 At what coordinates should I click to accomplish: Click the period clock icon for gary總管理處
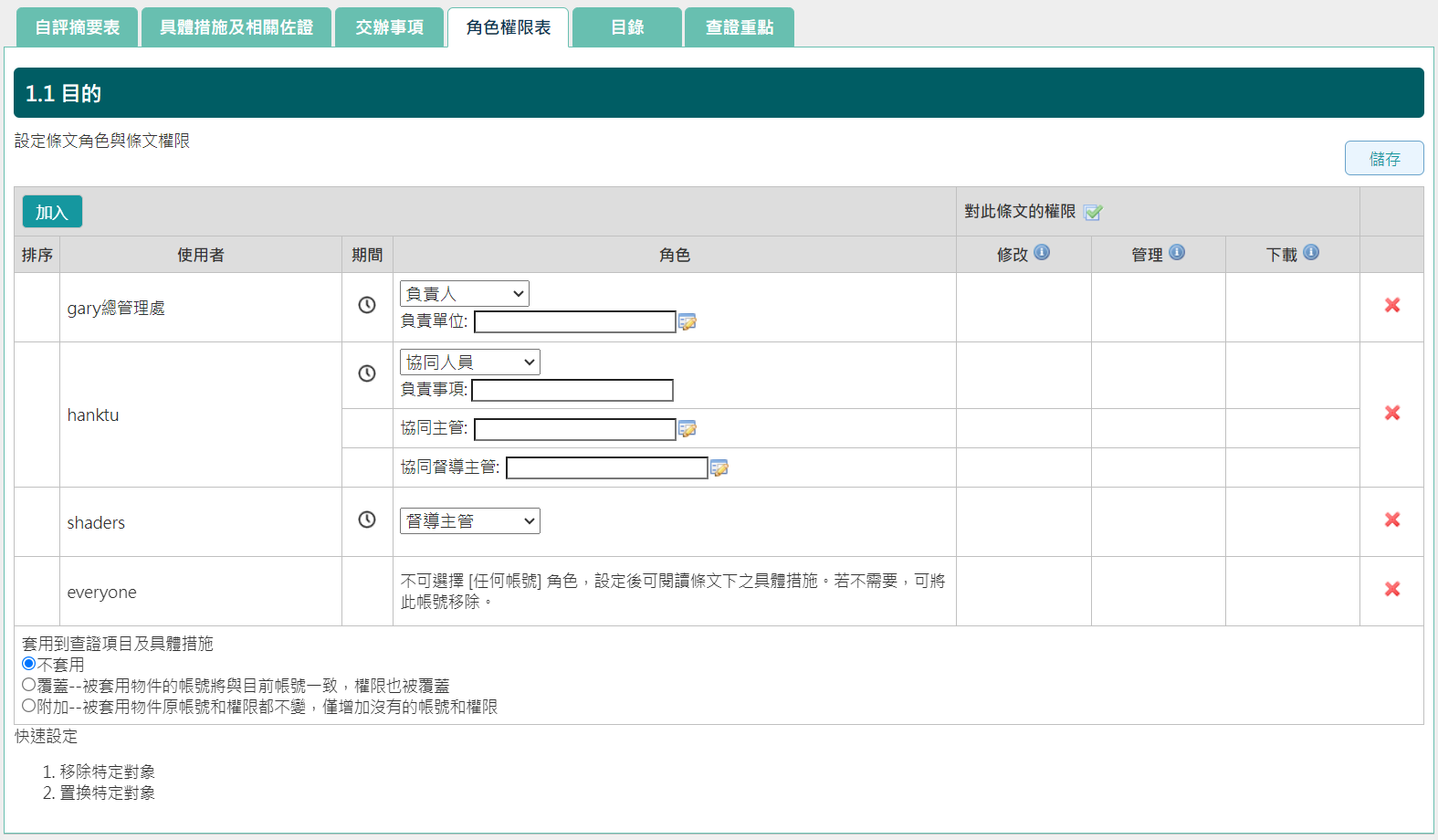click(367, 305)
